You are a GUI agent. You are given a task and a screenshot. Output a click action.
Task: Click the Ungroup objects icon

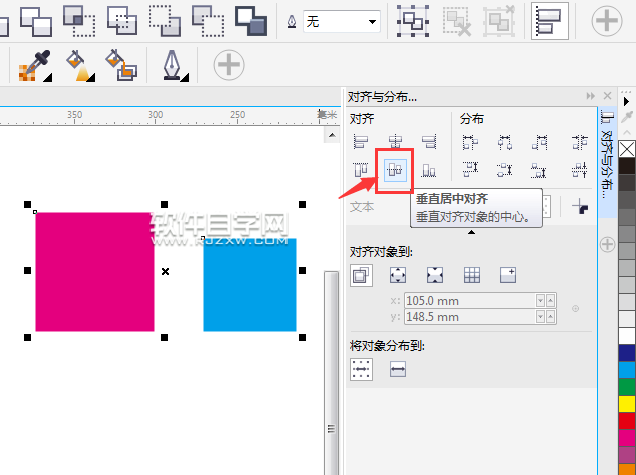[x=457, y=21]
